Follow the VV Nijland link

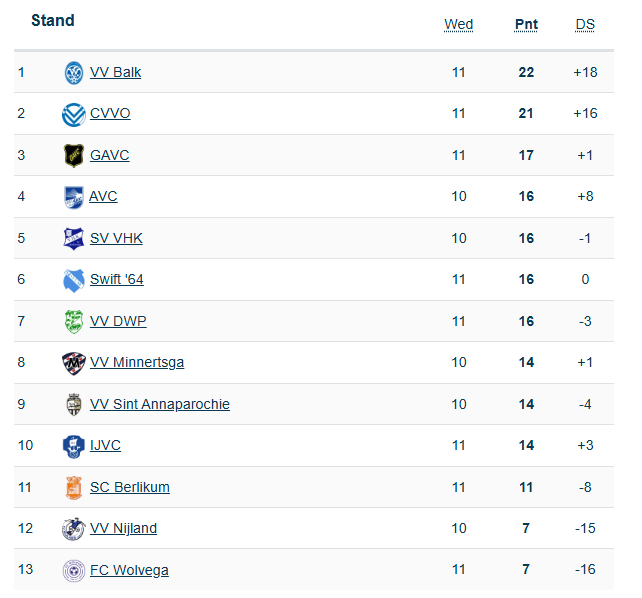tap(123, 529)
